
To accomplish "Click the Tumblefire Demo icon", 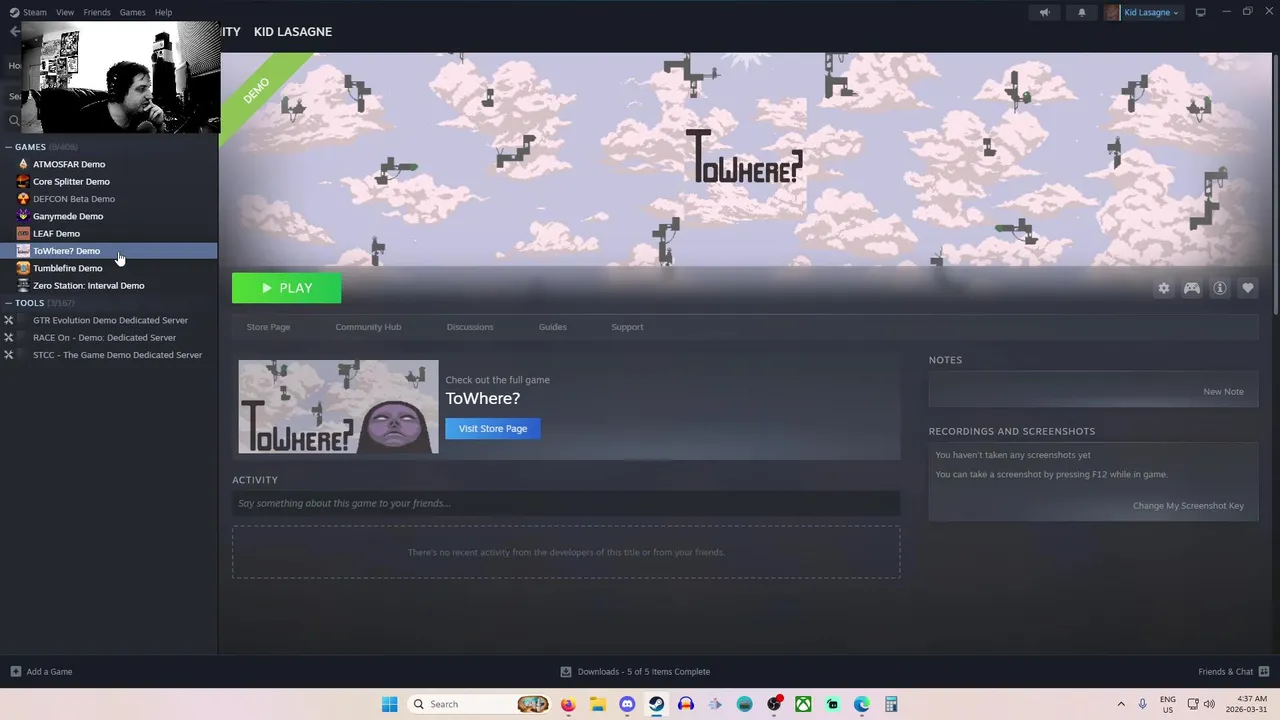I will [x=23, y=268].
